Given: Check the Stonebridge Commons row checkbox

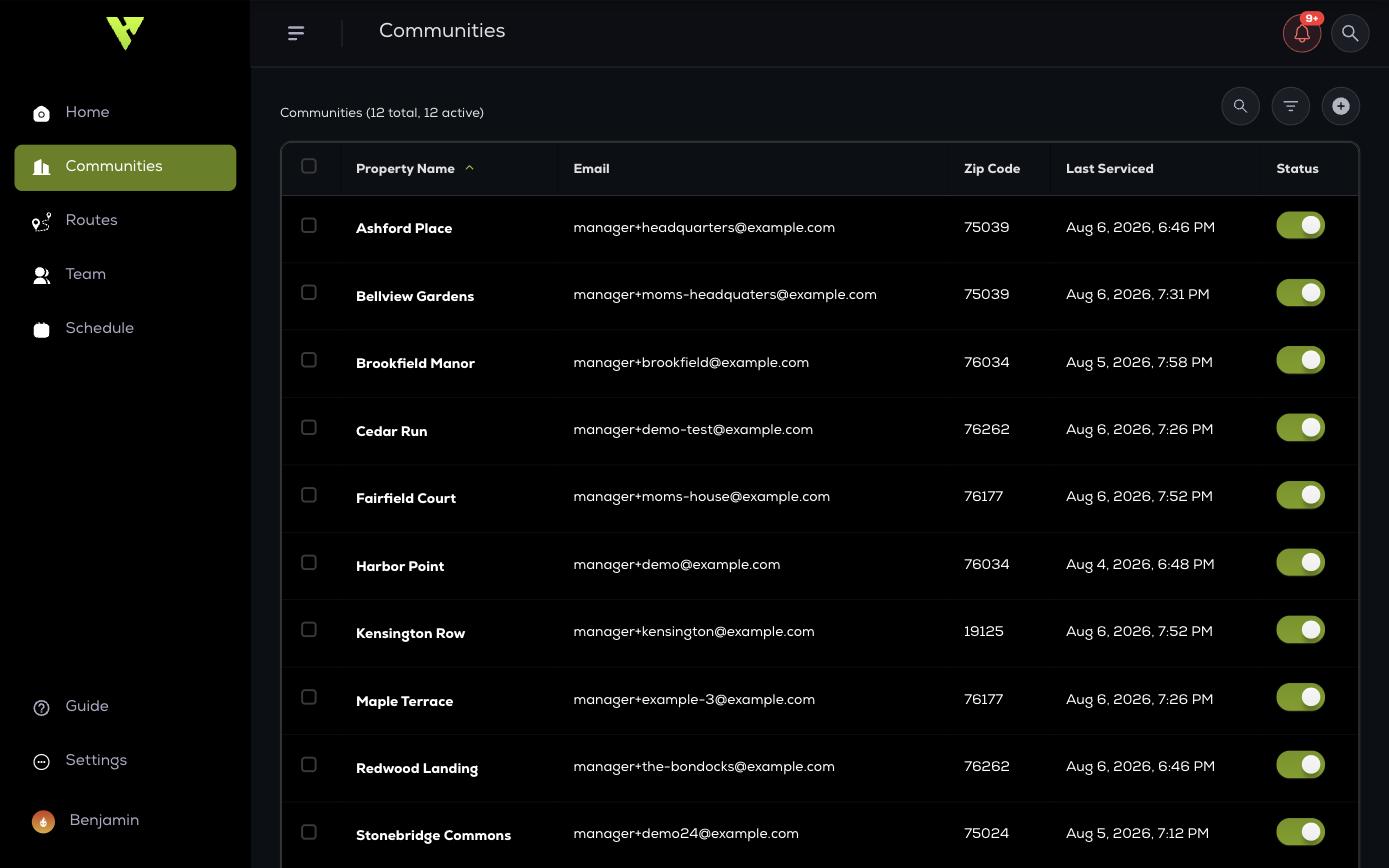Looking at the screenshot, I should click(309, 832).
